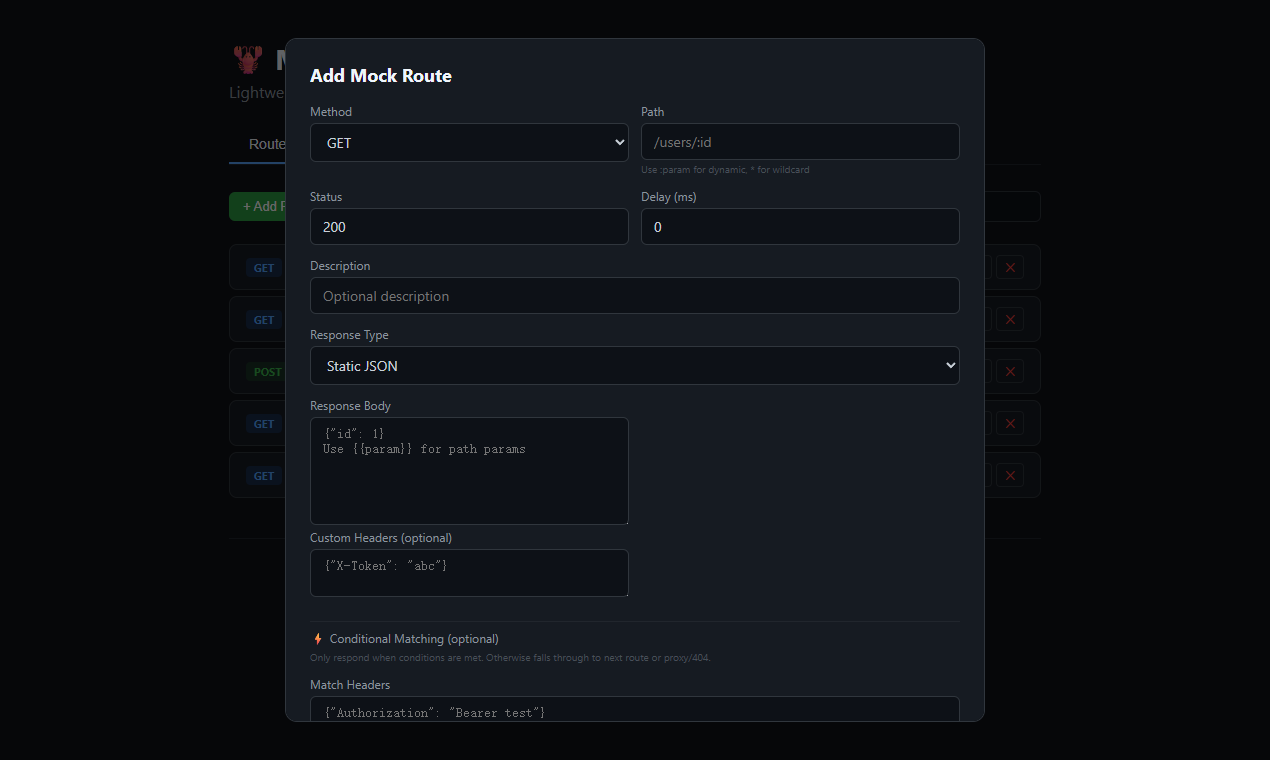This screenshot has width=1270, height=760.
Task: Click the Optional description field
Action: coord(634,295)
